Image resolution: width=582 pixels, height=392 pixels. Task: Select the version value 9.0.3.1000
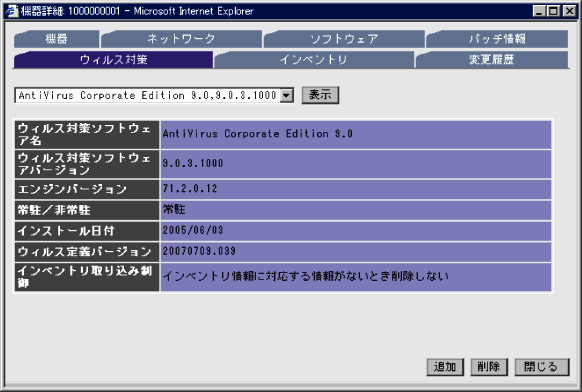(x=193, y=163)
